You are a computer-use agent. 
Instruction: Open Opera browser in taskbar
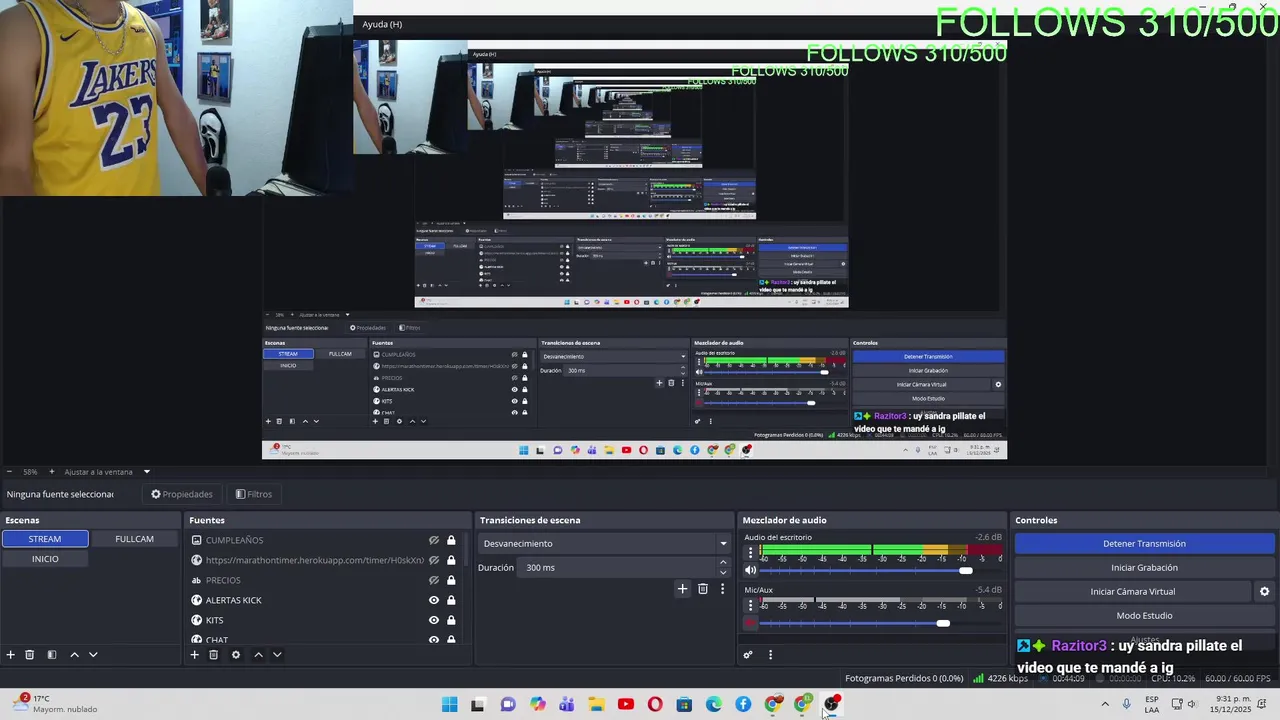tap(655, 704)
